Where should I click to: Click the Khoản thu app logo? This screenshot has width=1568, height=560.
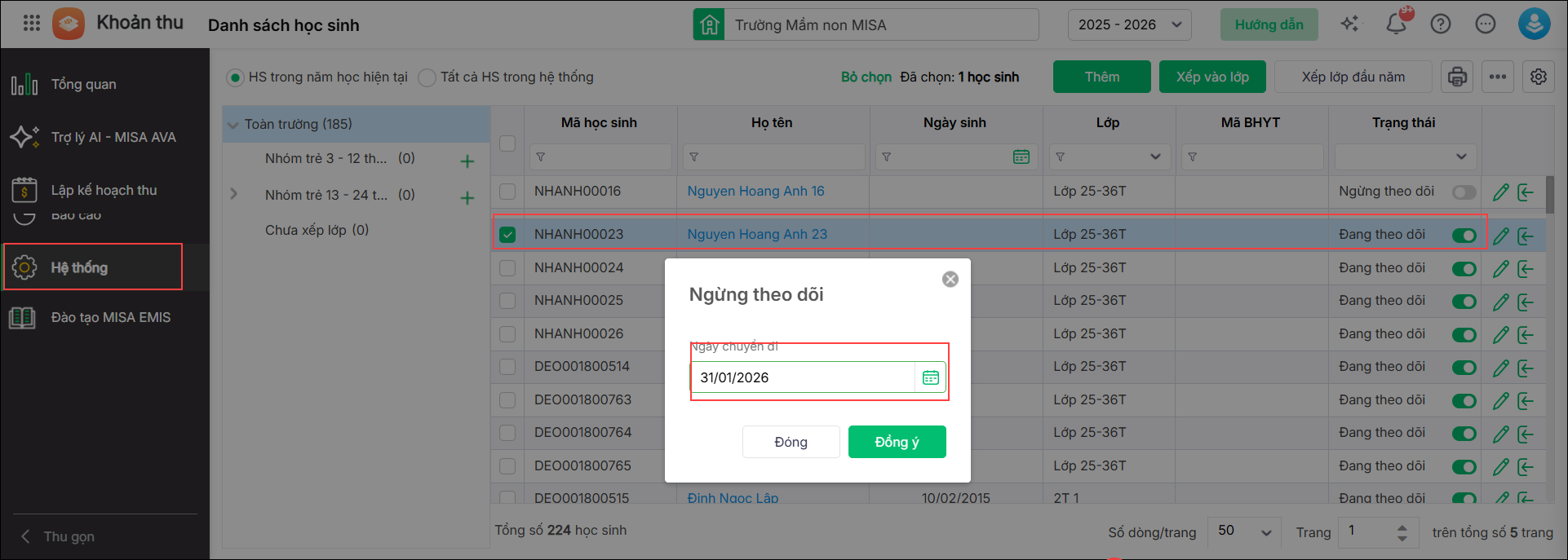coord(69,24)
